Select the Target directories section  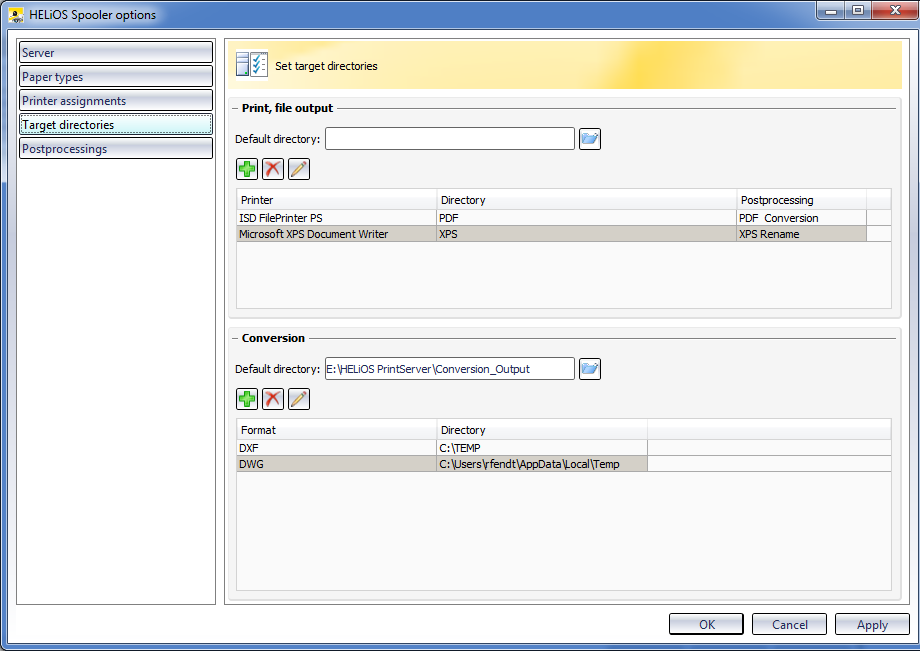point(116,124)
